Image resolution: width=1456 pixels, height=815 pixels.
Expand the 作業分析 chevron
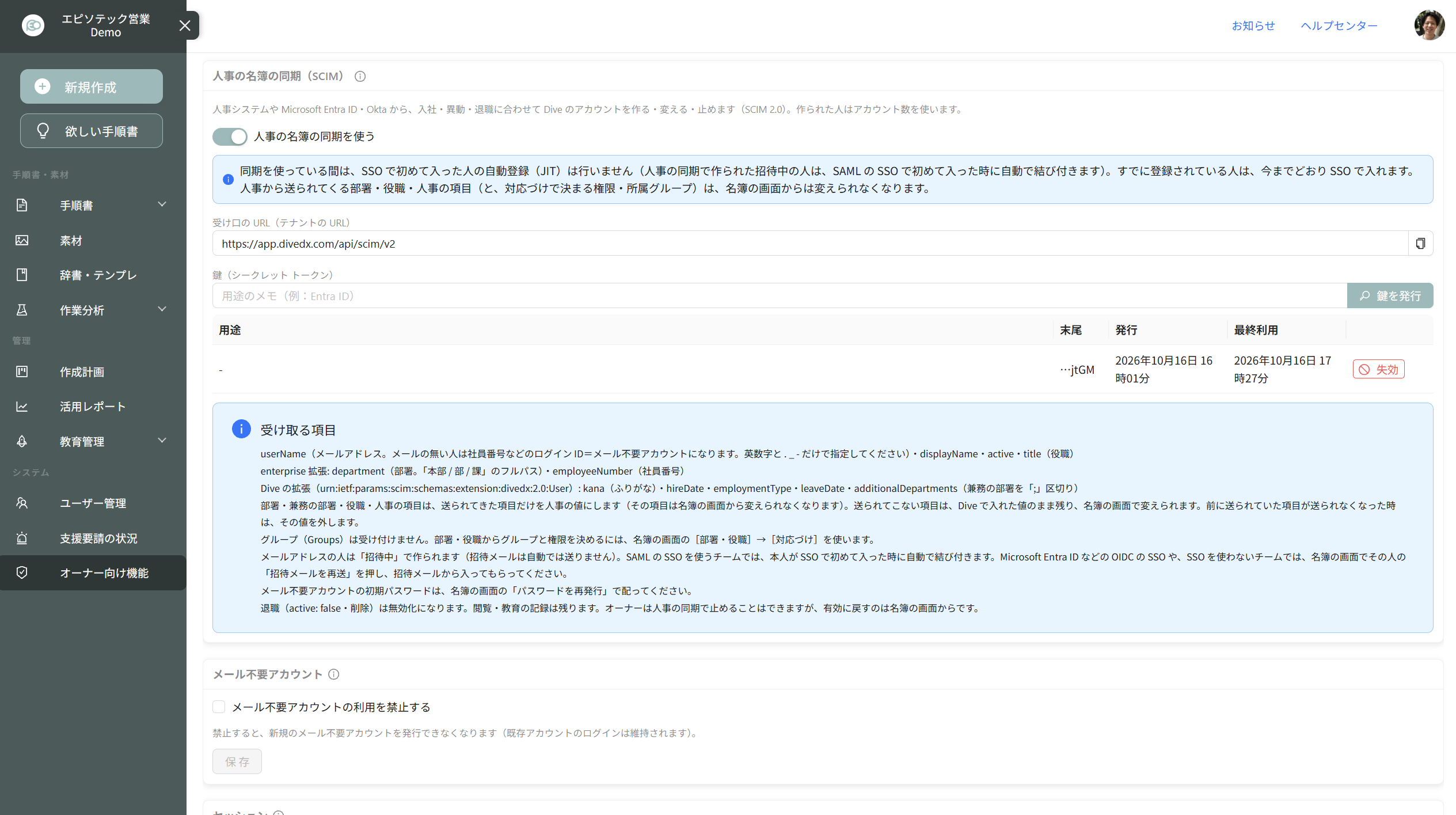pyautogui.click(x=162, y=309)
